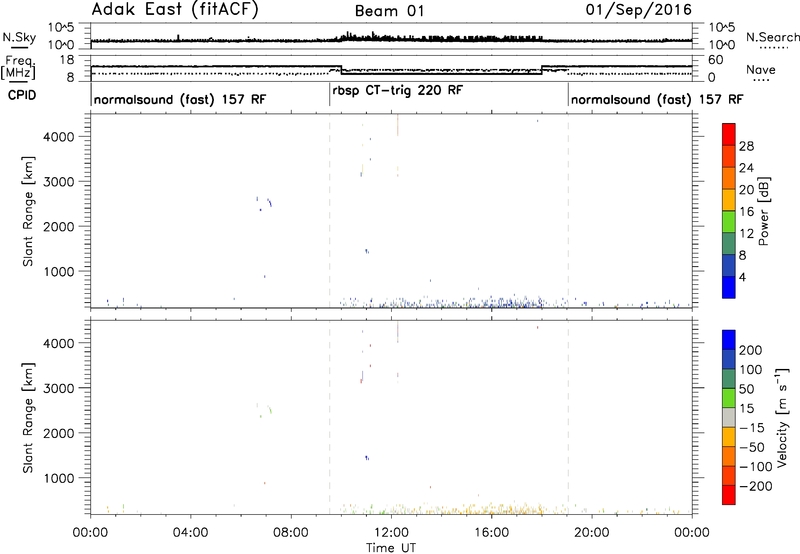Click the '-15' label on Velocity colorbar
The image size is (800, 554).
tap(751, 428)
